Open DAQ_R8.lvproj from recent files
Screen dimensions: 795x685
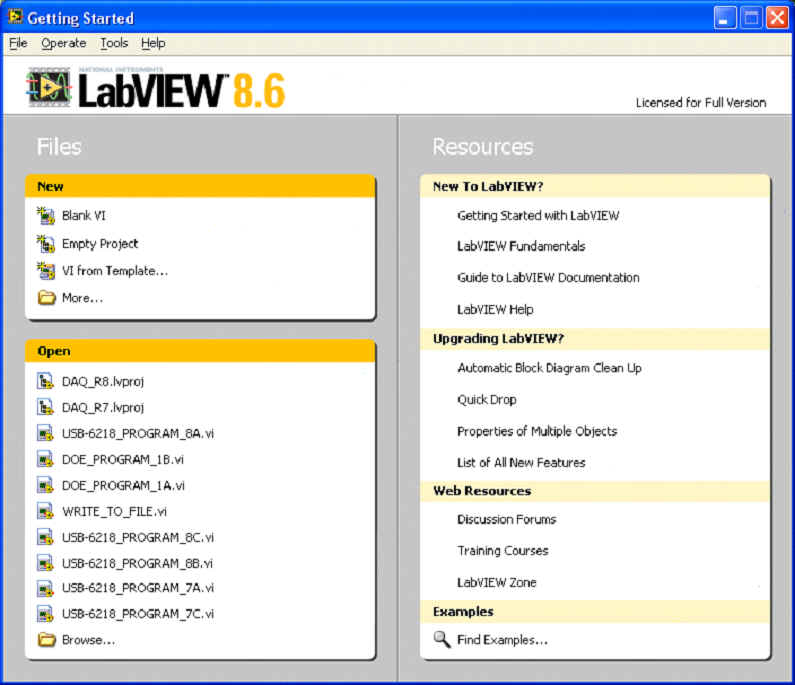103,381
